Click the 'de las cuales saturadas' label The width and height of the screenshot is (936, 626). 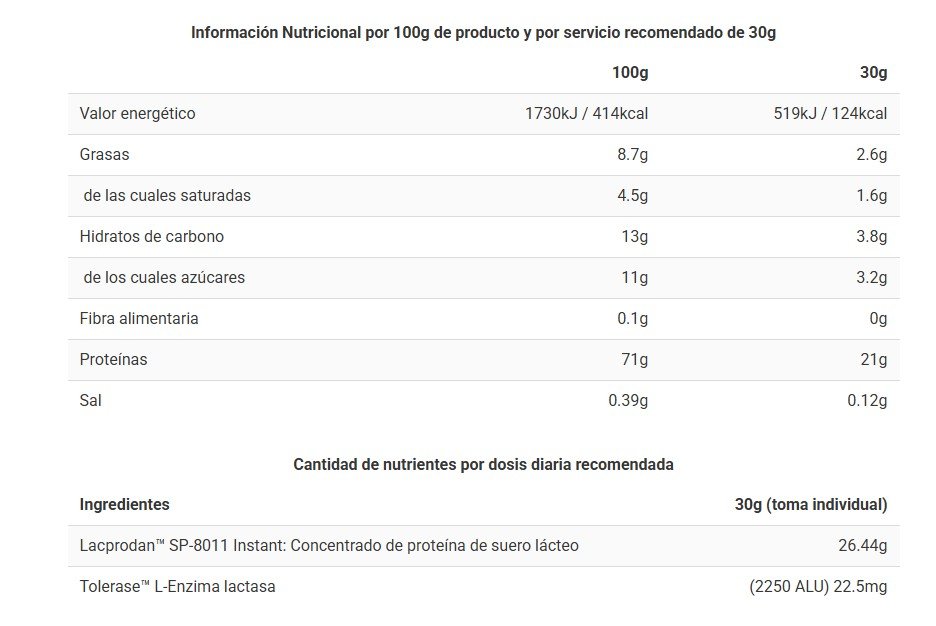[x=167, y=196]
